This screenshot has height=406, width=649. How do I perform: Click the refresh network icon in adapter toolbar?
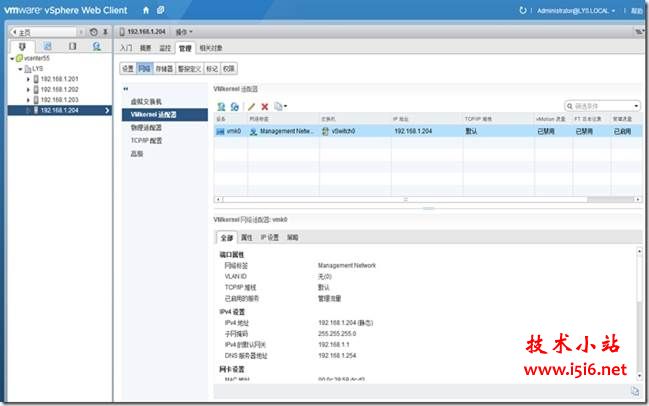235,107
